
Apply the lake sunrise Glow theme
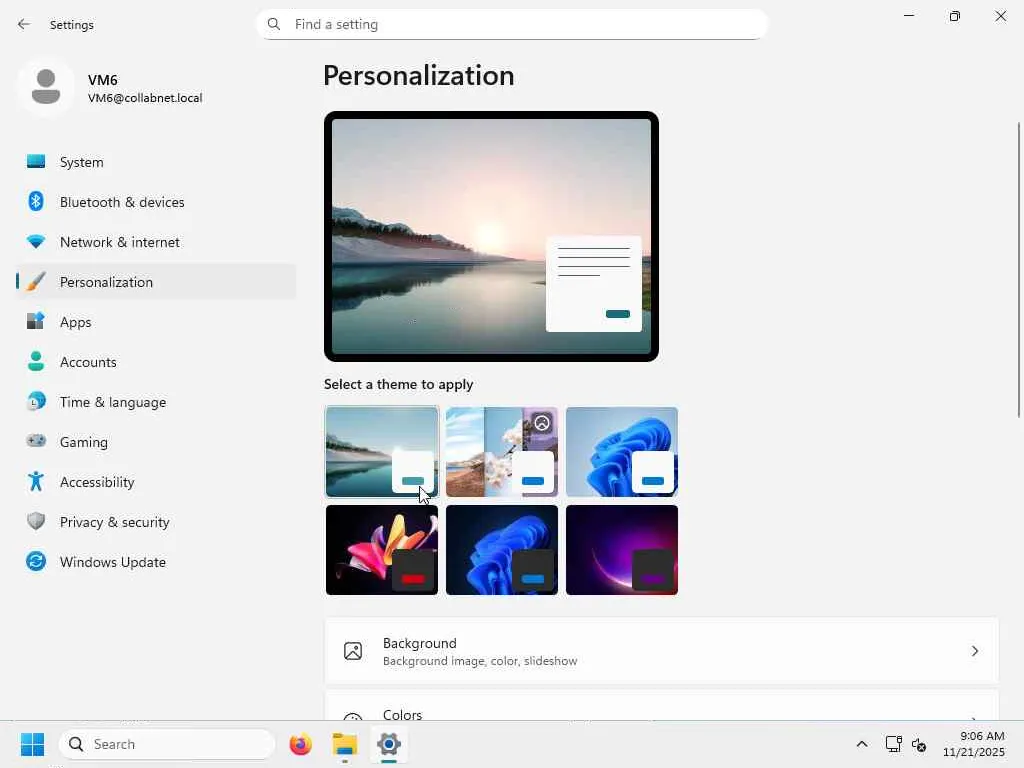(382, 452)
